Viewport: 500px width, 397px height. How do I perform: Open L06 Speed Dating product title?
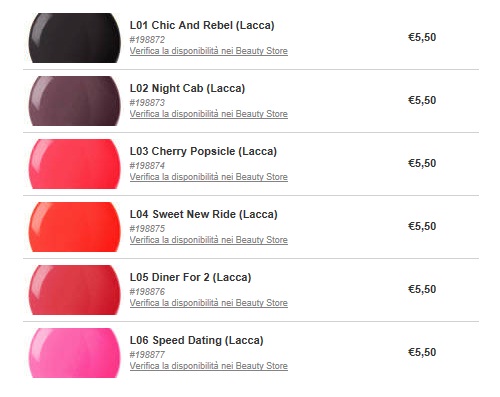point(197,340)
